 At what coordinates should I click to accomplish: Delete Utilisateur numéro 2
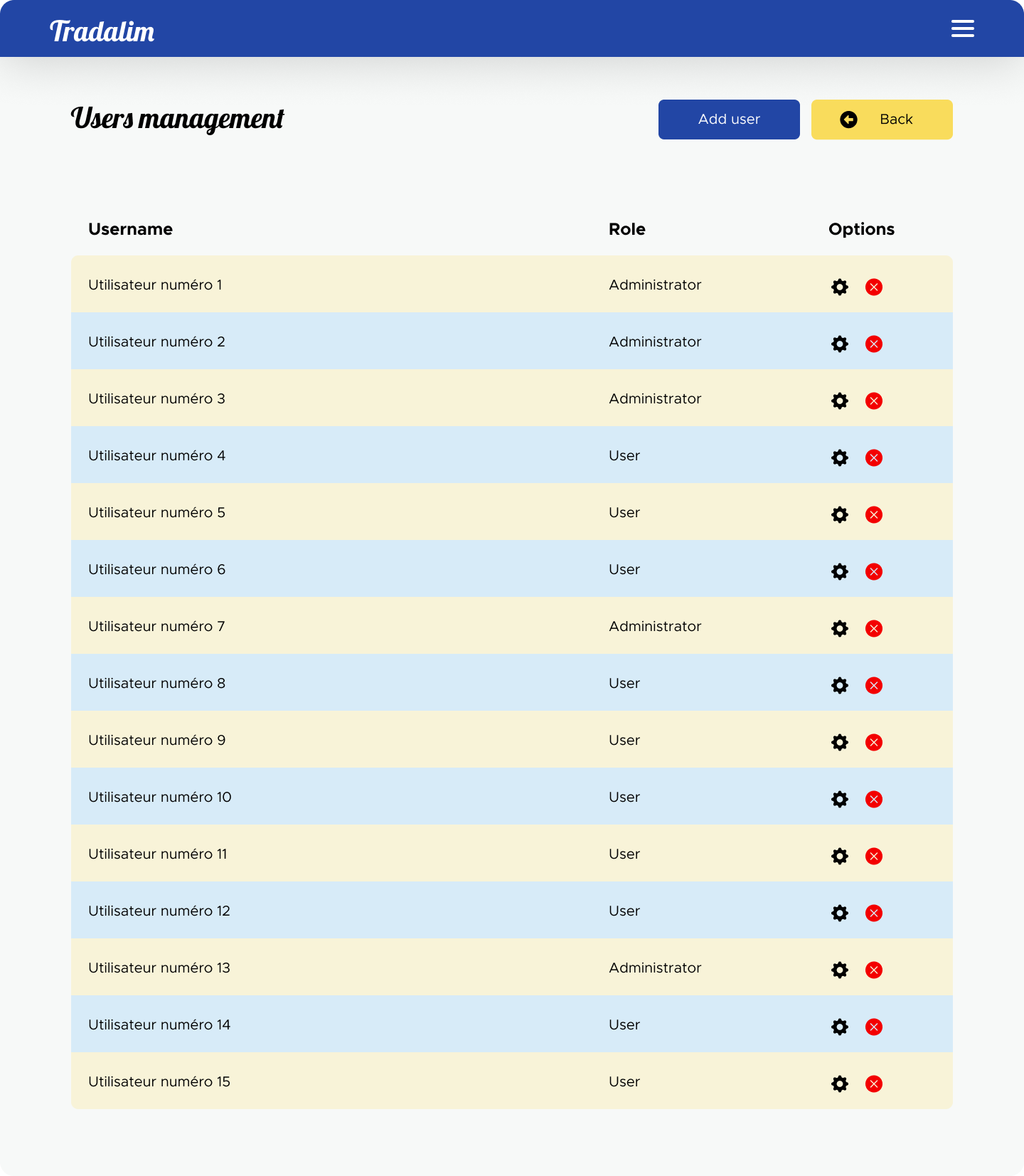[874, 344]
